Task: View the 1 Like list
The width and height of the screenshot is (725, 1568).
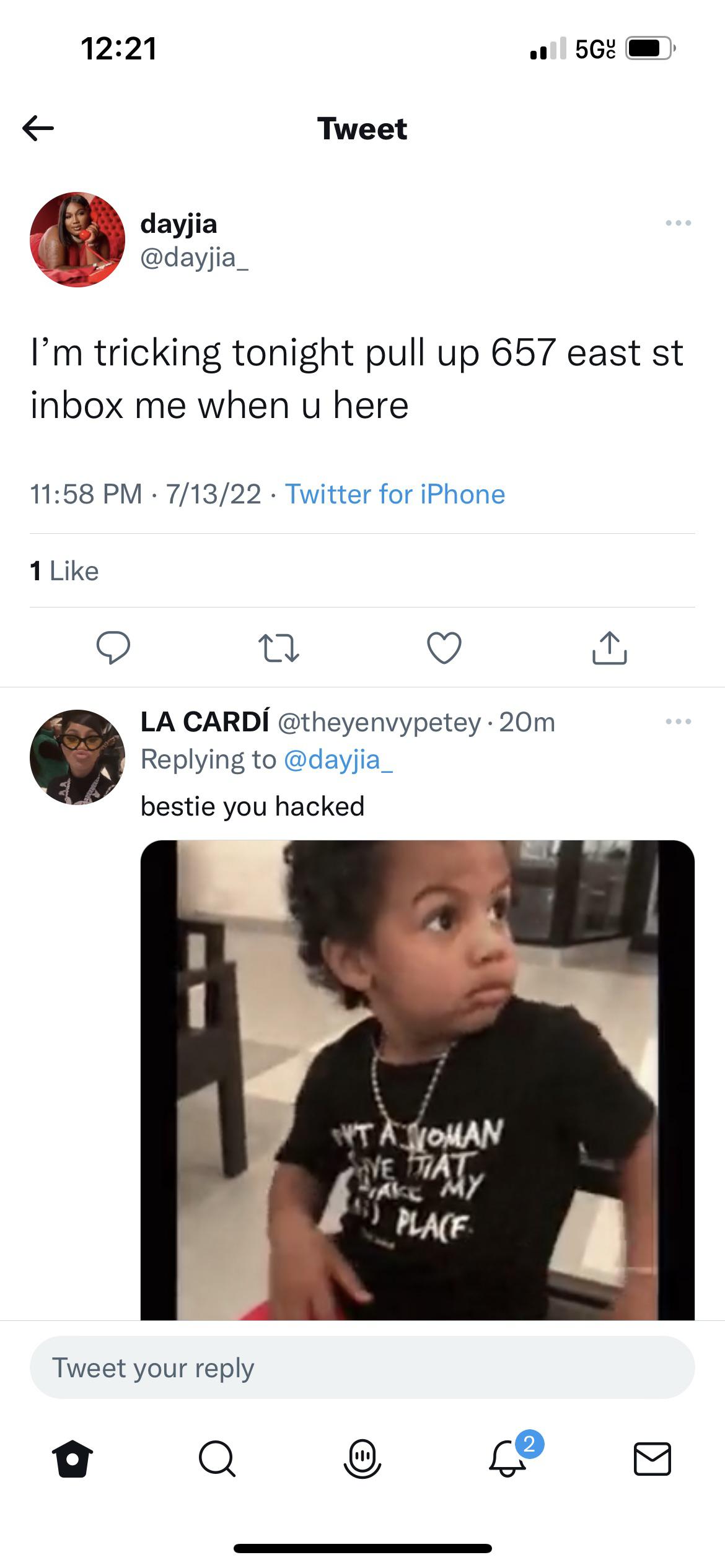Action: (x=64, y=571)
